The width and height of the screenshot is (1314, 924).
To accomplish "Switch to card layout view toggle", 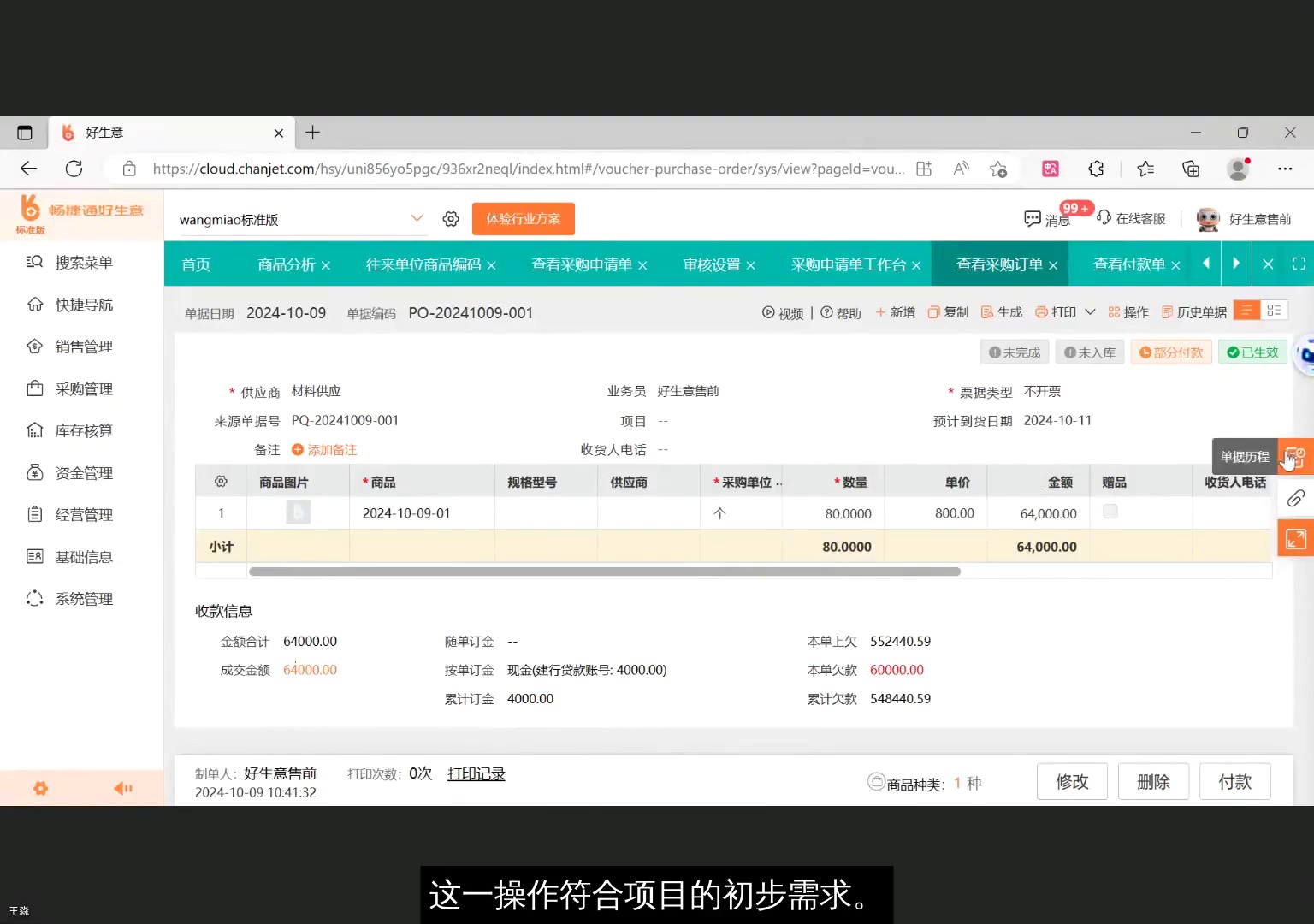I will coord(1275,311).
